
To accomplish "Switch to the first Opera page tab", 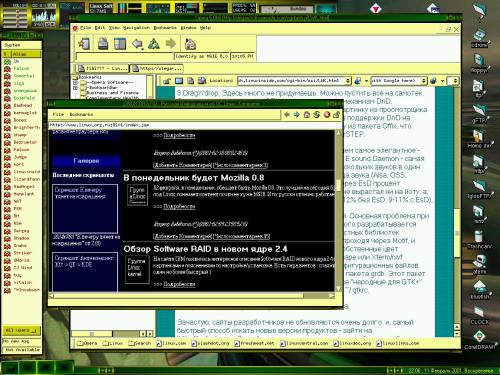I will coord(103,69).
